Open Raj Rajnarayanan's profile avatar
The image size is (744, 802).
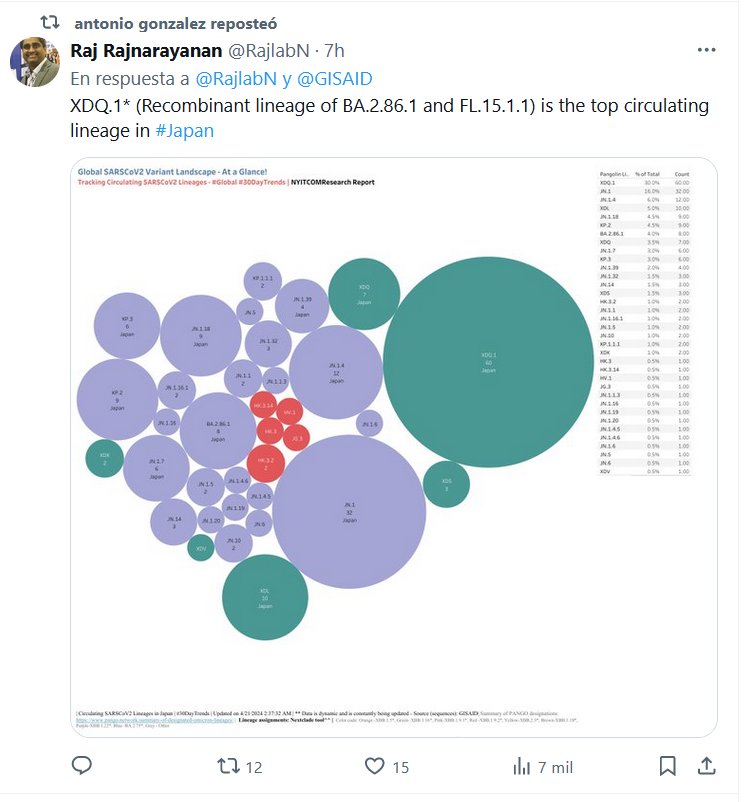pyautogui.click(x=35, y=62)
